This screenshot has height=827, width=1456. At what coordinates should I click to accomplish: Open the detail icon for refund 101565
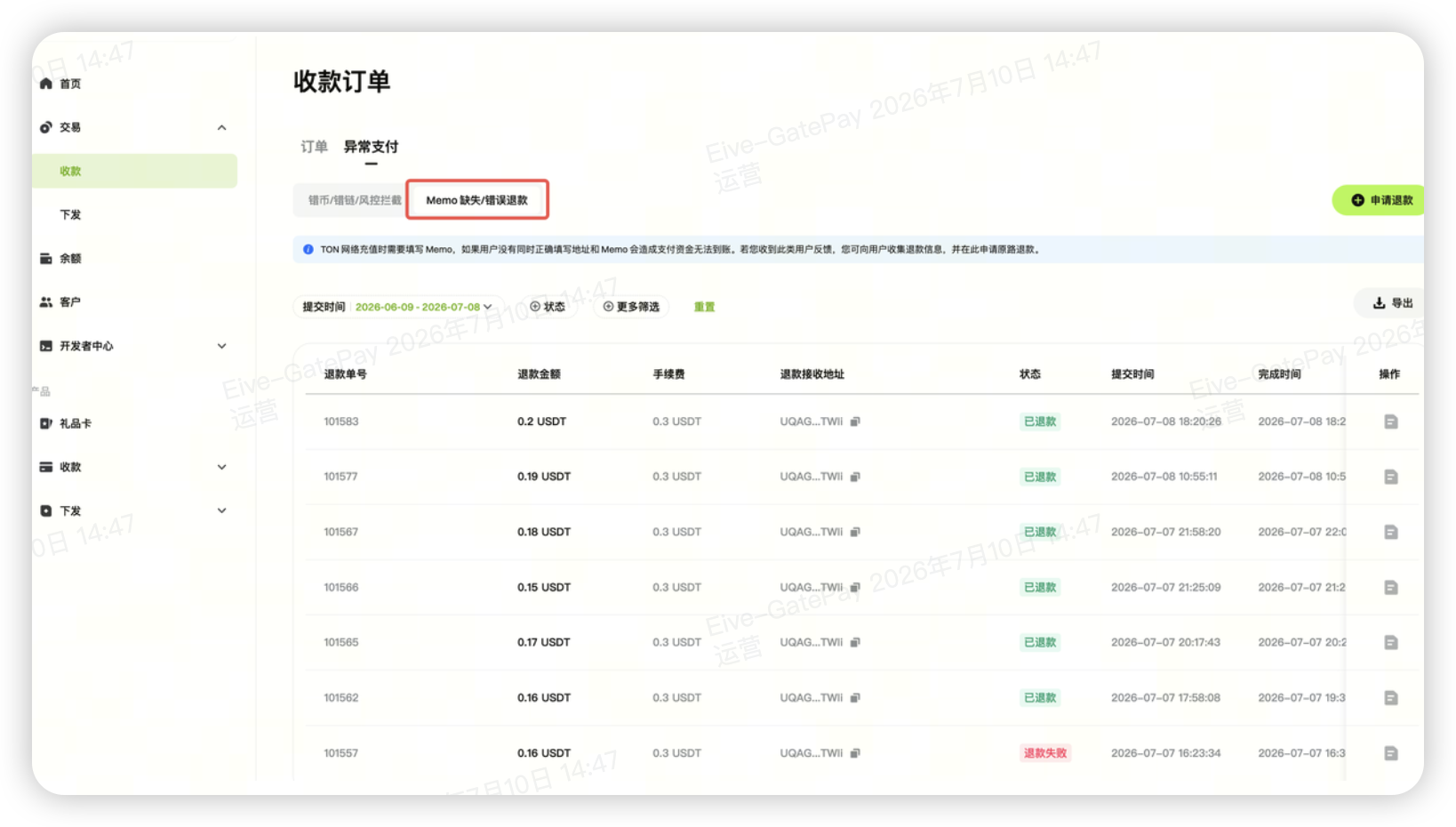[x=1391, y=643]
